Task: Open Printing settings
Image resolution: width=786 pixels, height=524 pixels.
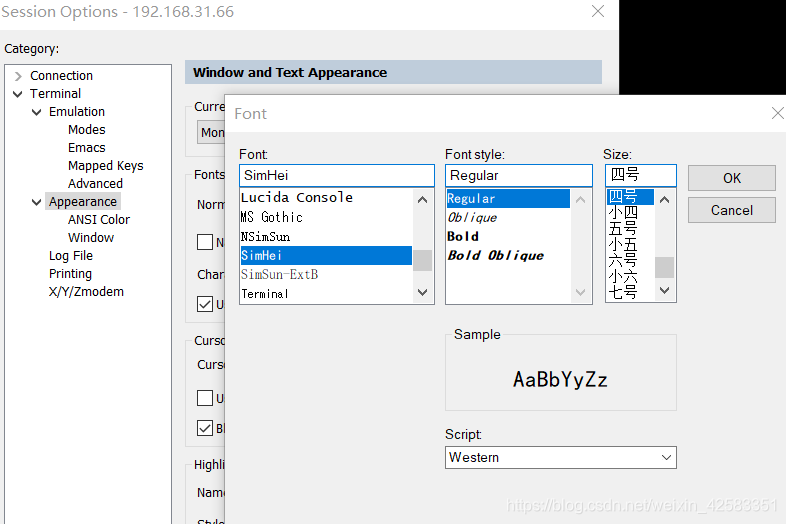Action: (x=70, y=274)
